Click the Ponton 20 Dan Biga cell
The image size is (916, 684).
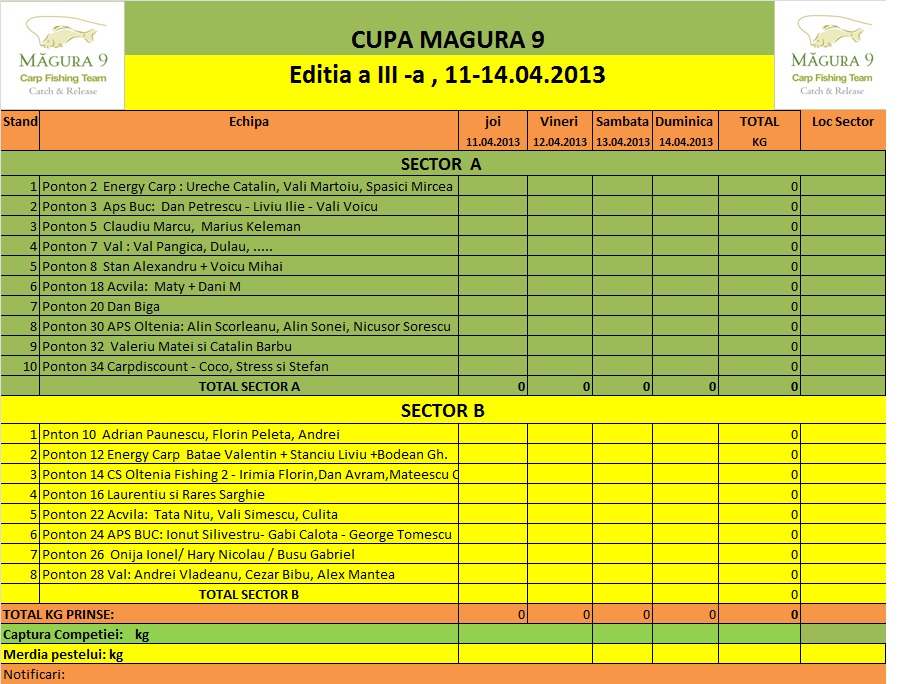(x=248, y=307)
